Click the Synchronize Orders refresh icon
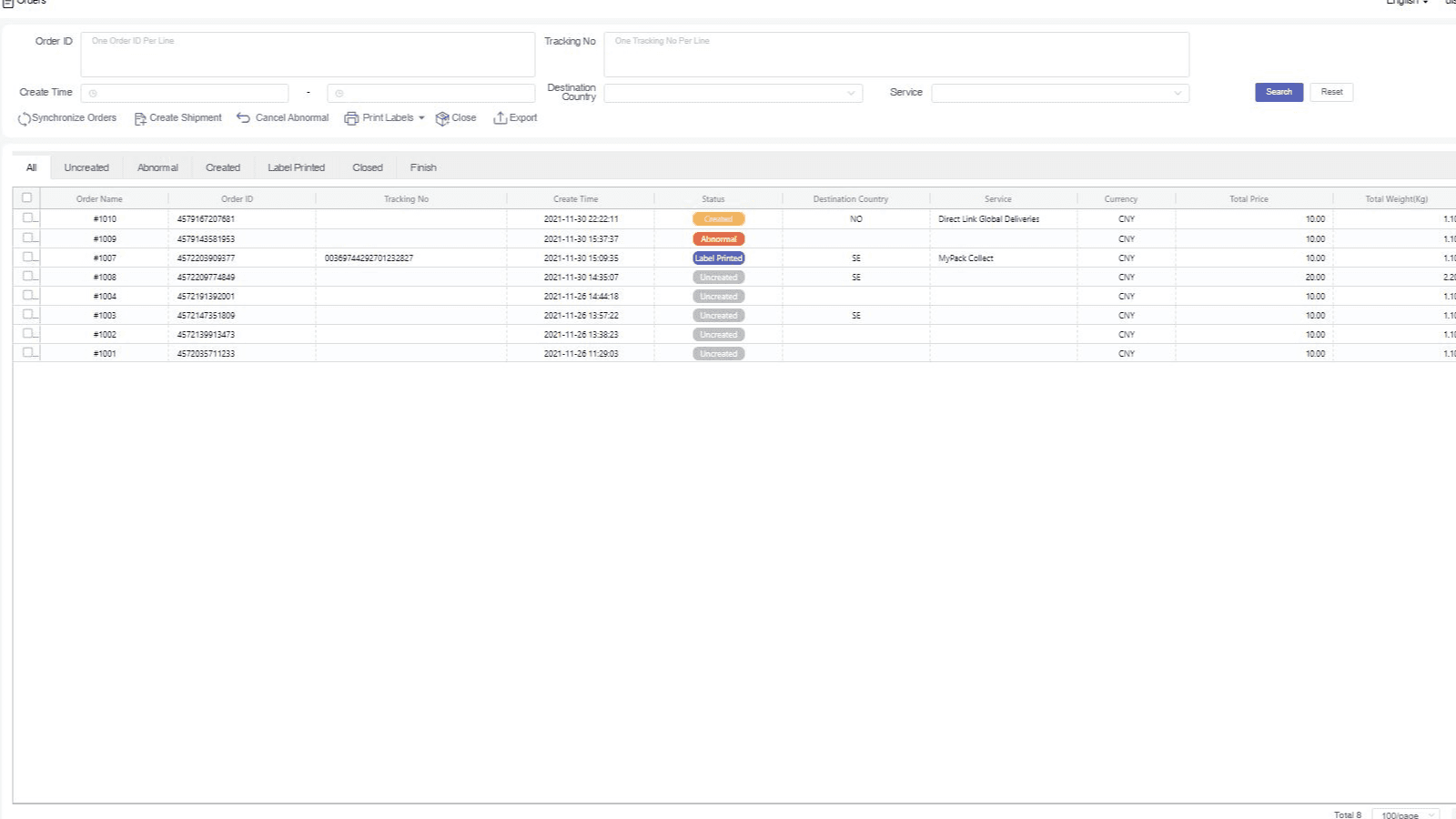 [x=24, y=119]
